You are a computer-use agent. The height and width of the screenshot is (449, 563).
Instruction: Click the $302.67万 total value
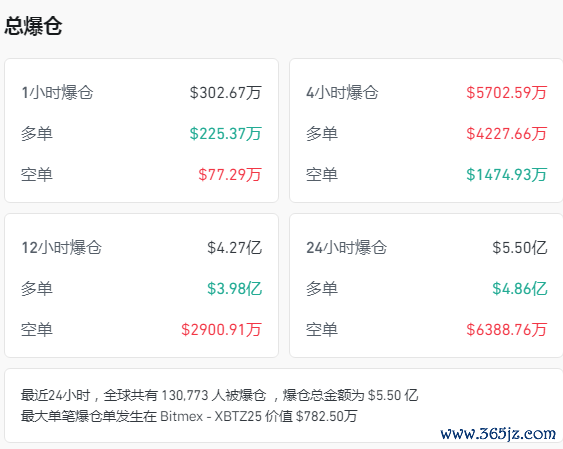pos(225,93)
